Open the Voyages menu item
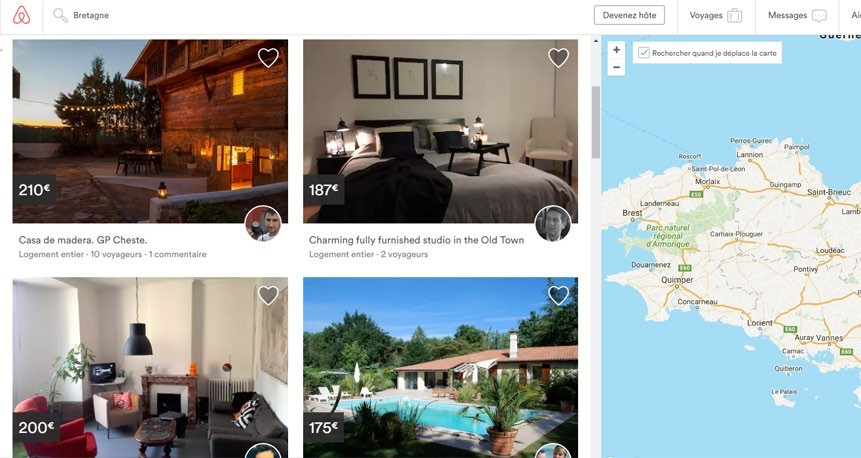 coord(715,15)
